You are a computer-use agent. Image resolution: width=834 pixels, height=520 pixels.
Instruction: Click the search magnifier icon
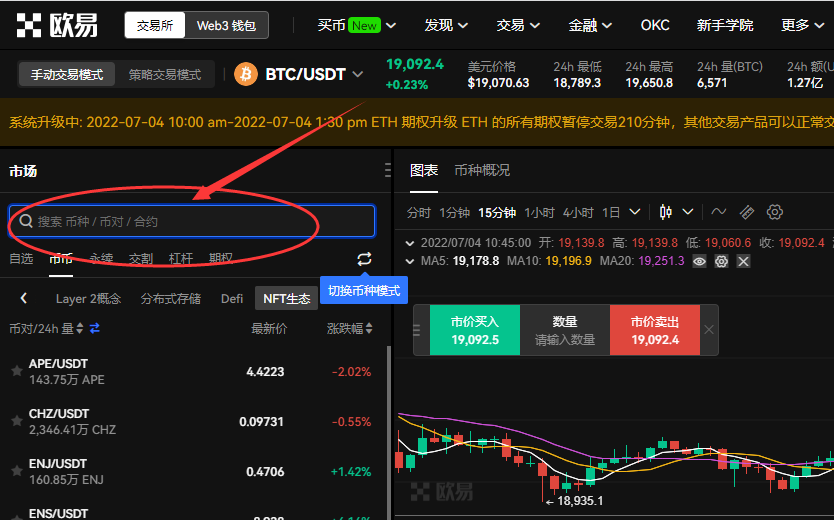(x=26, y=221)
